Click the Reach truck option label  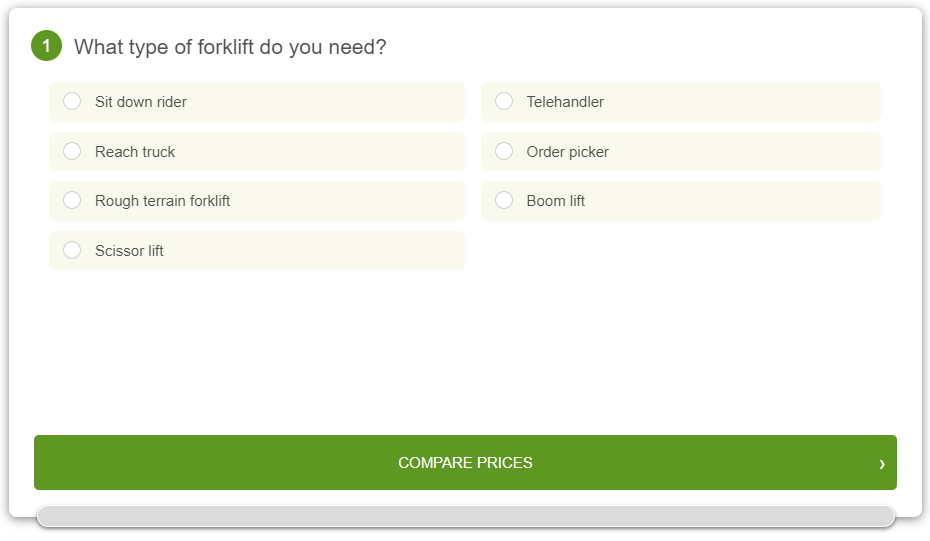[135, 152]
